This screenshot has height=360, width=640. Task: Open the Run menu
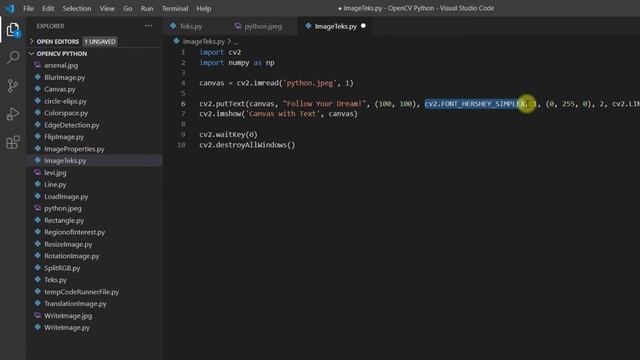coord(147,8)
